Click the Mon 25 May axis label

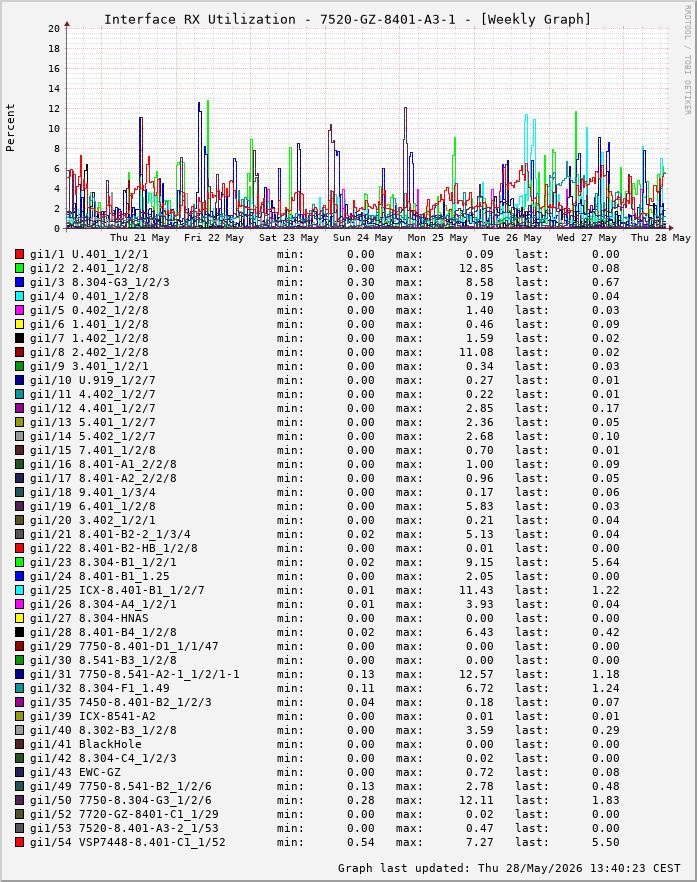(438, 237)
